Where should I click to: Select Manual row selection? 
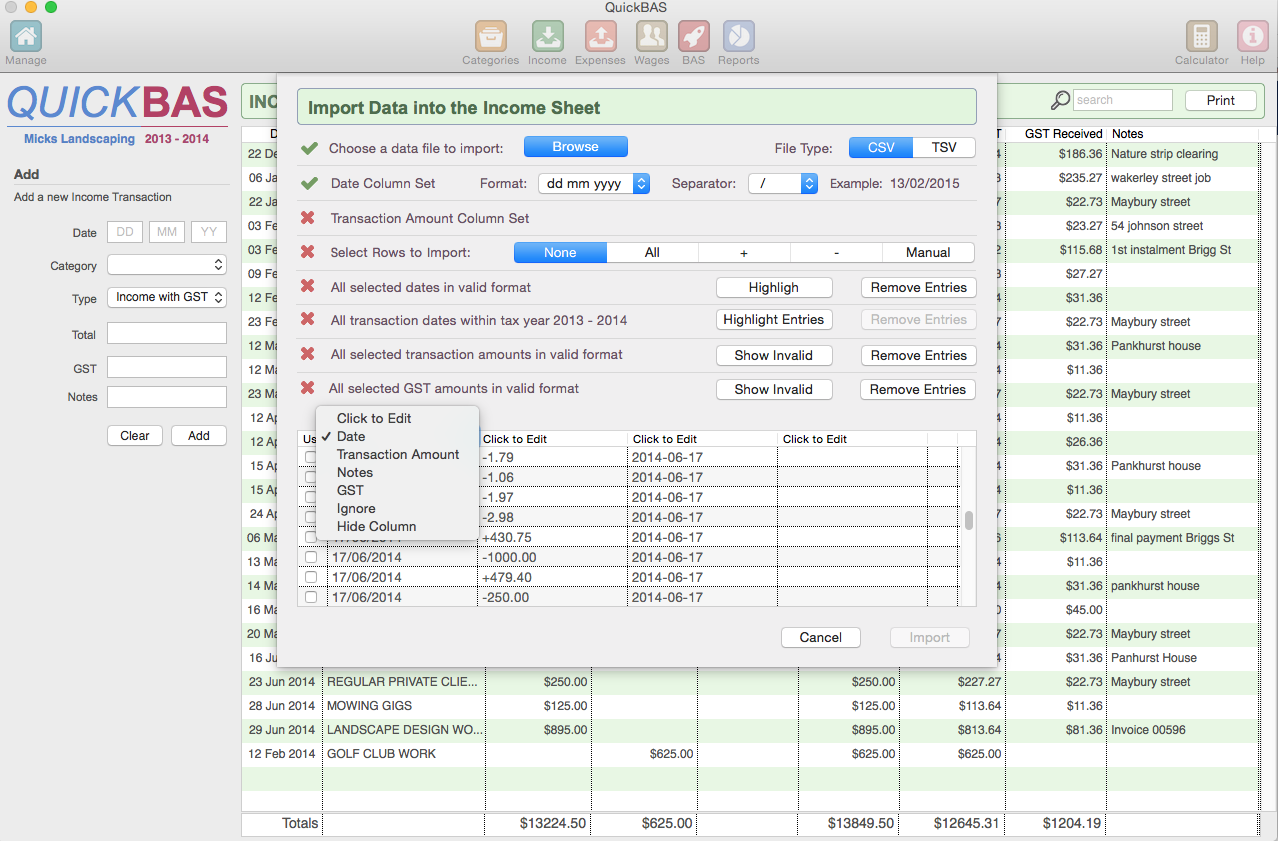[x=928, y=252]
